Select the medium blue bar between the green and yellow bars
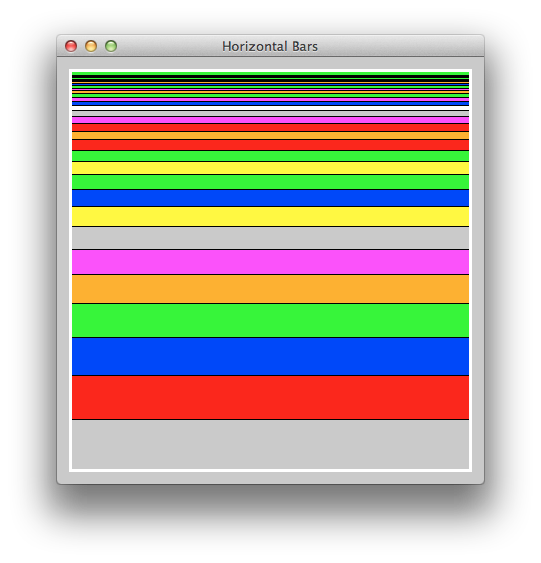The width and height of the screenshot is (541, 563). (x=270, y=198)
